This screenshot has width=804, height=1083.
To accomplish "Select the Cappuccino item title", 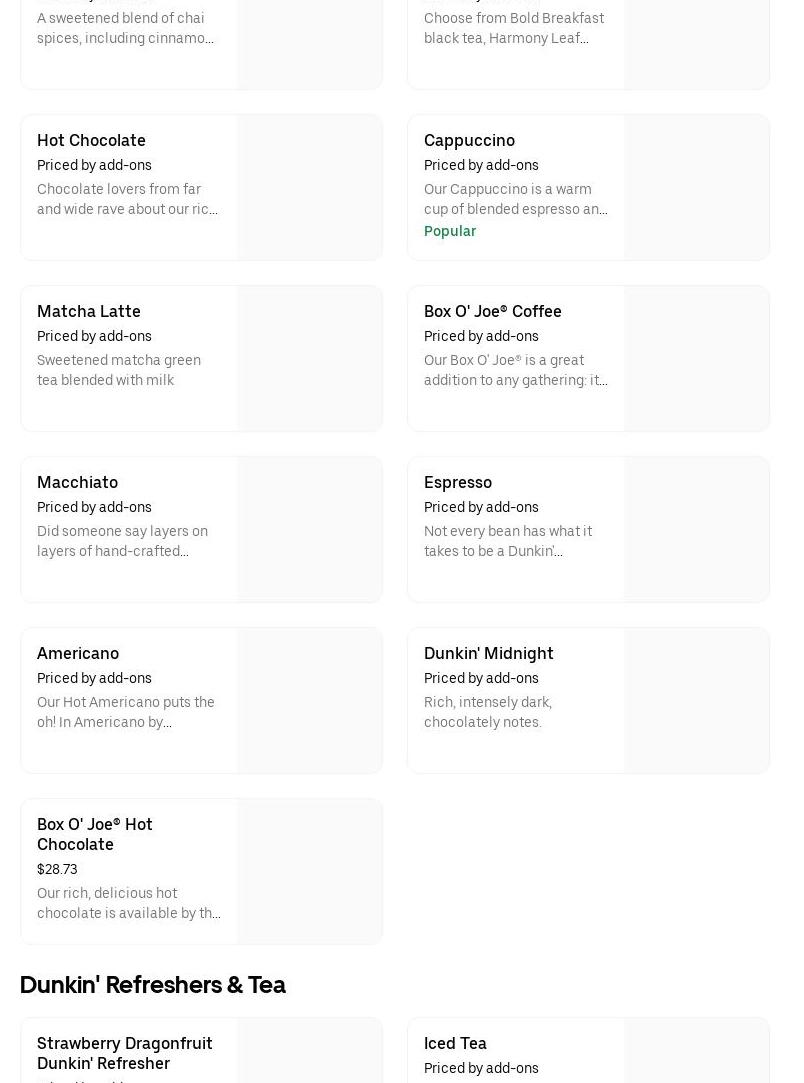I will coord(469,140).
